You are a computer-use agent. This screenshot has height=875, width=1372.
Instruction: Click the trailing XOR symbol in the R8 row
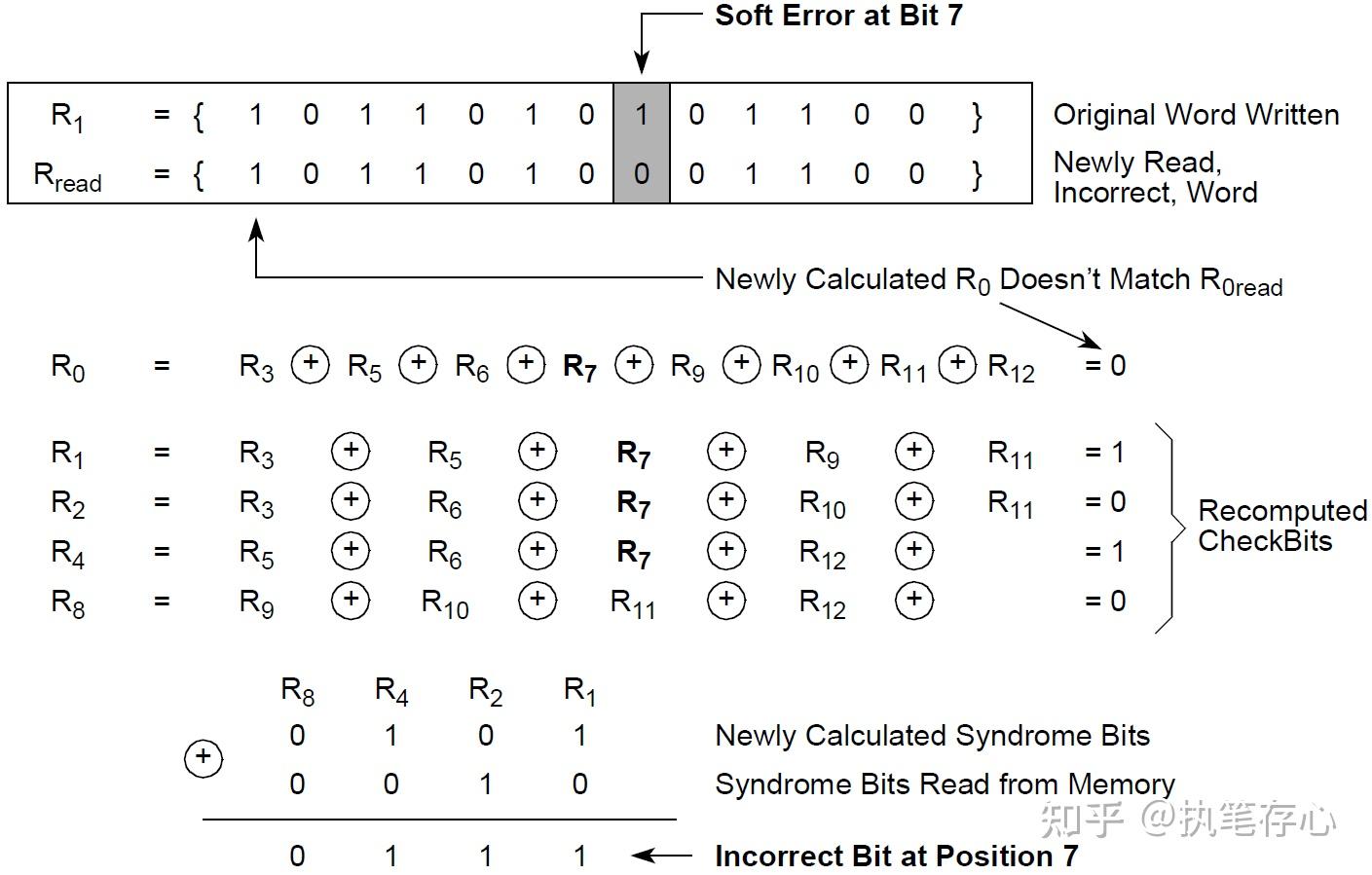tap(913, 600)
